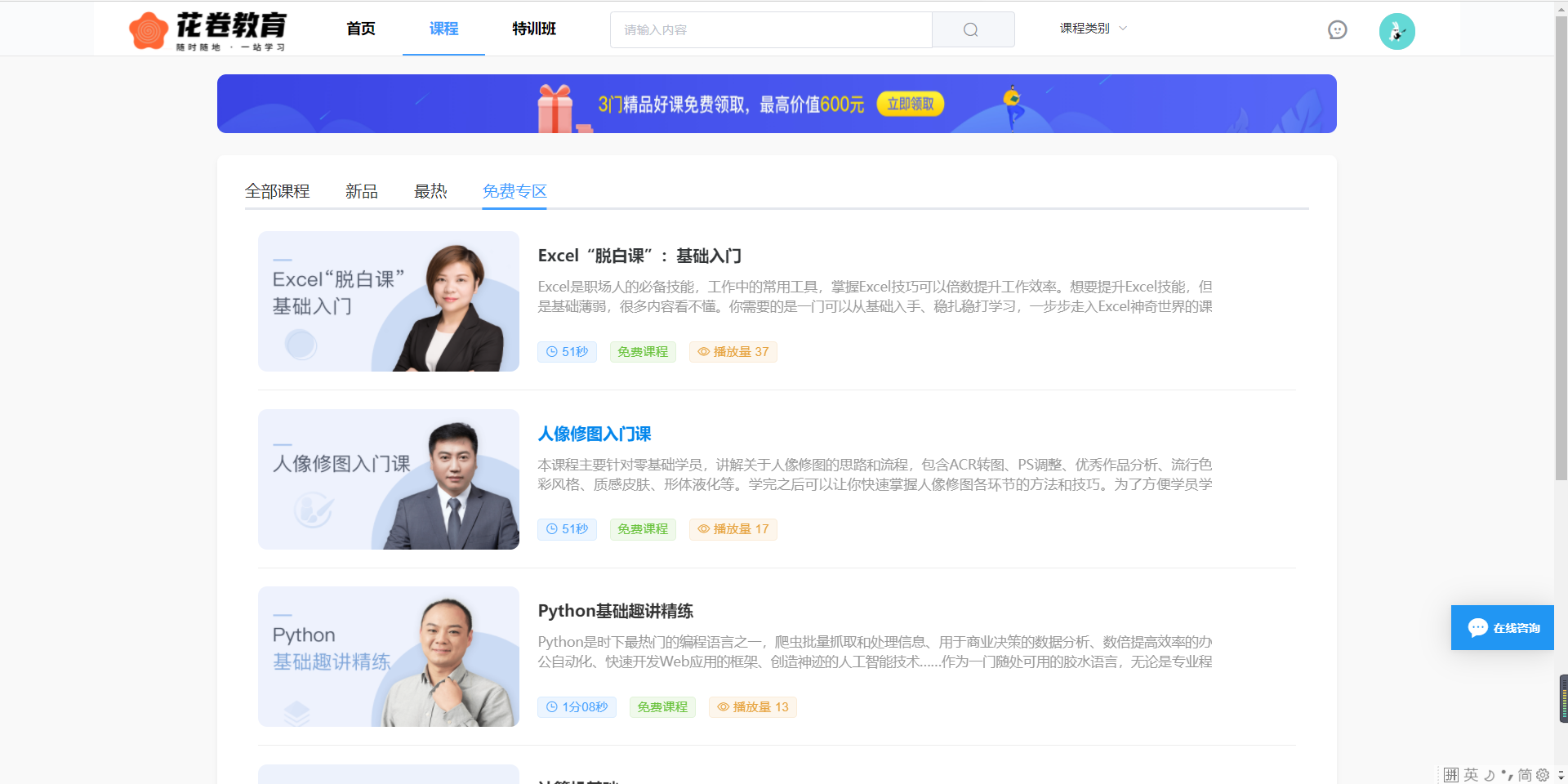Click the 免费课程 tag on Python course

point(662,707)
